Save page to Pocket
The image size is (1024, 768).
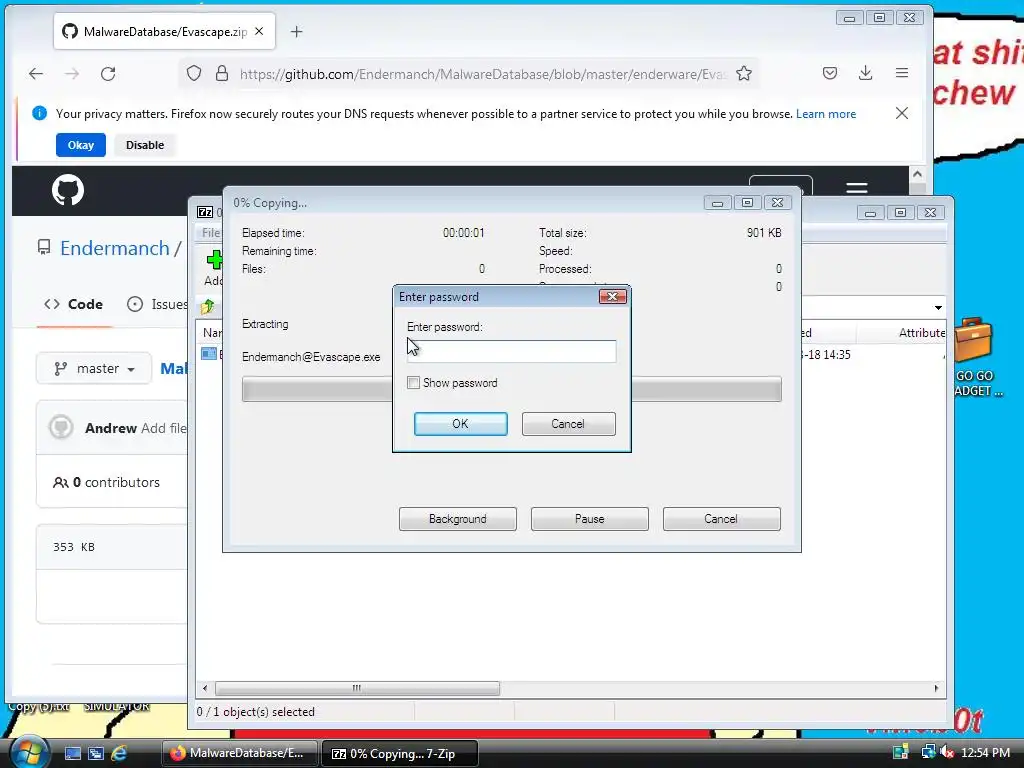(x=830, y=73)
